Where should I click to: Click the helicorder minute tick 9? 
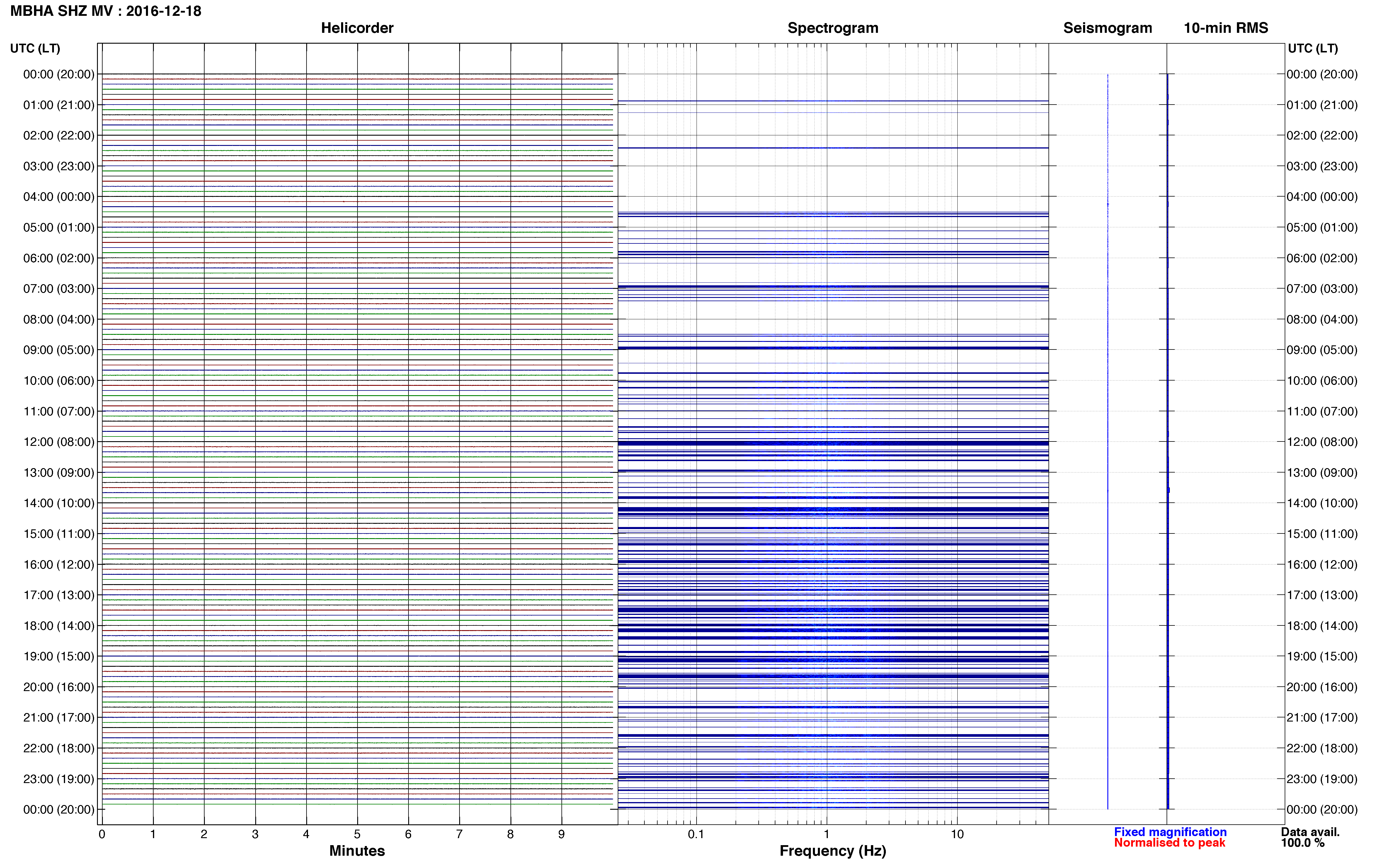561,834
